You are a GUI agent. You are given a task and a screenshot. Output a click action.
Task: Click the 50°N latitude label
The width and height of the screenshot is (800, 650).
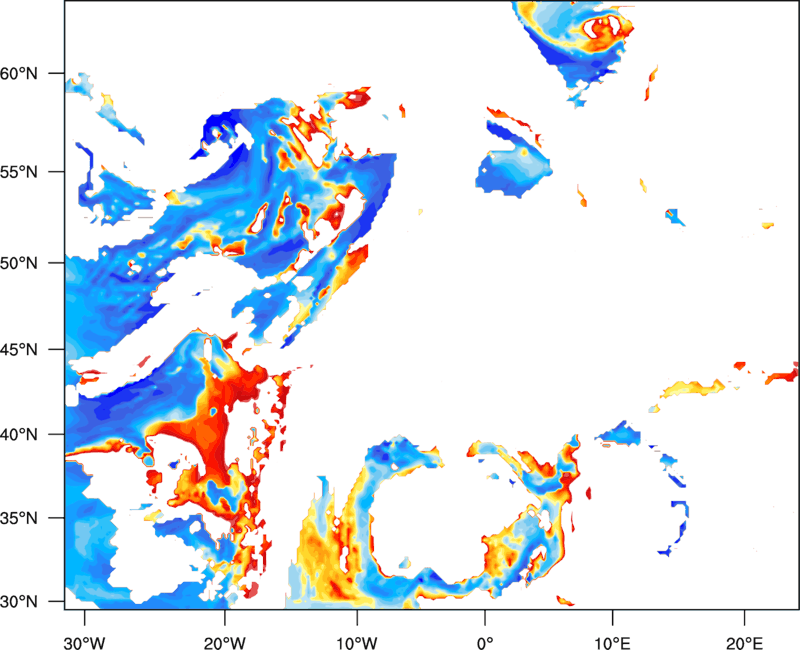tap(19, 263)
